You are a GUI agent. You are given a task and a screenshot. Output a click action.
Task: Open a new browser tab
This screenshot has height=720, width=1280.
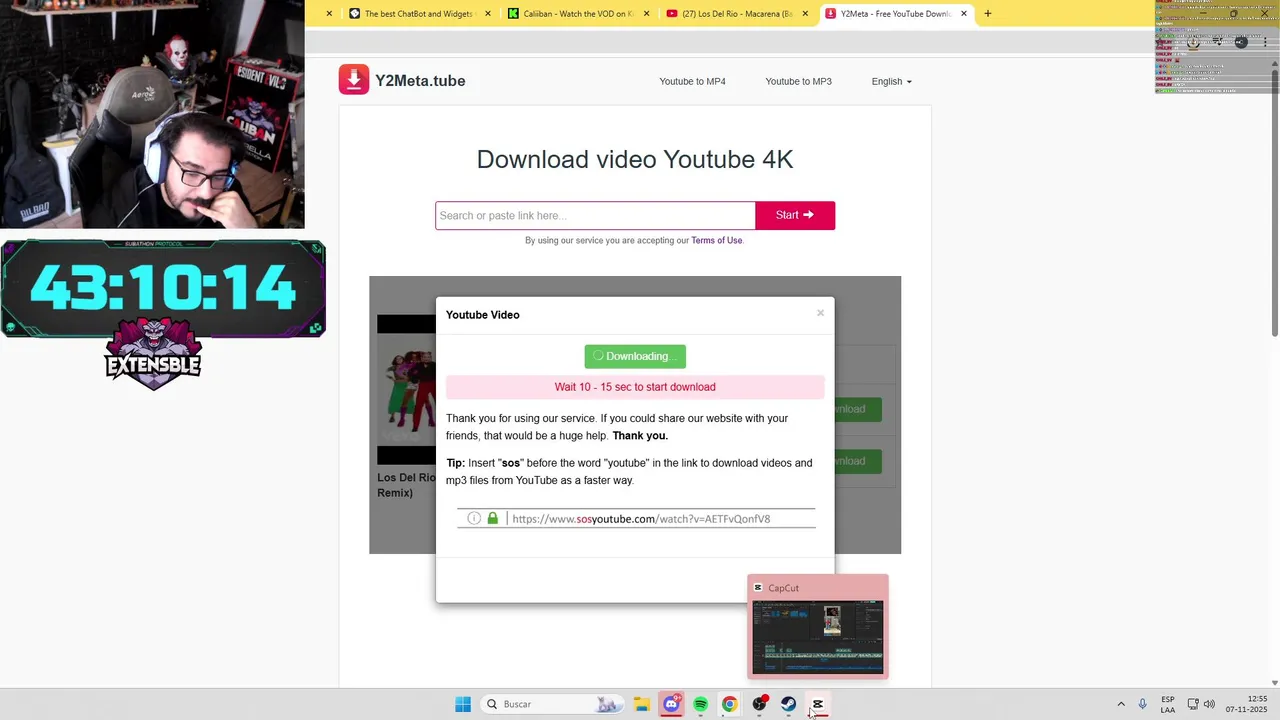tap(988, 14)
